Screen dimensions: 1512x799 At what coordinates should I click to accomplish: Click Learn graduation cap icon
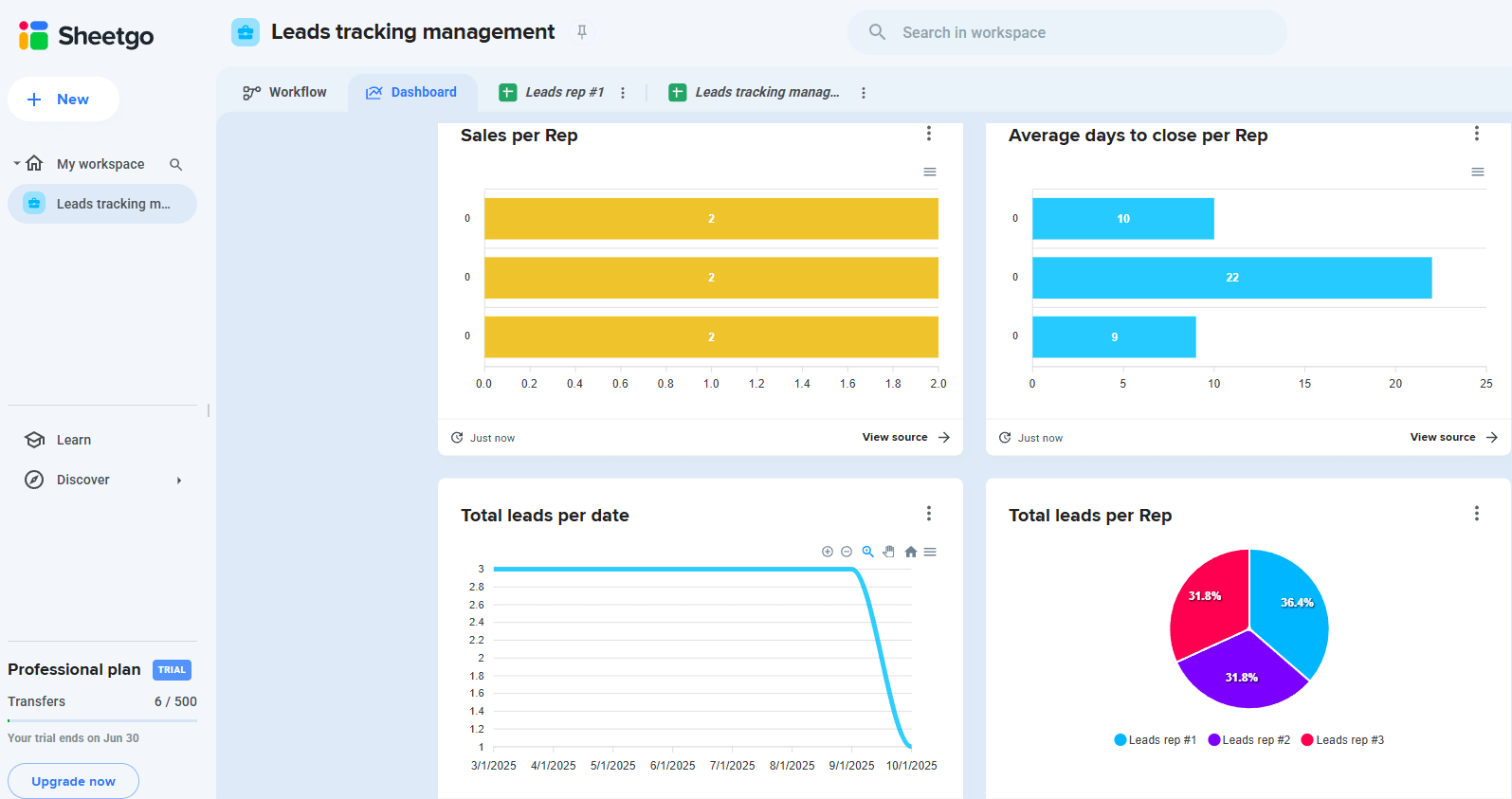point(35,440)
